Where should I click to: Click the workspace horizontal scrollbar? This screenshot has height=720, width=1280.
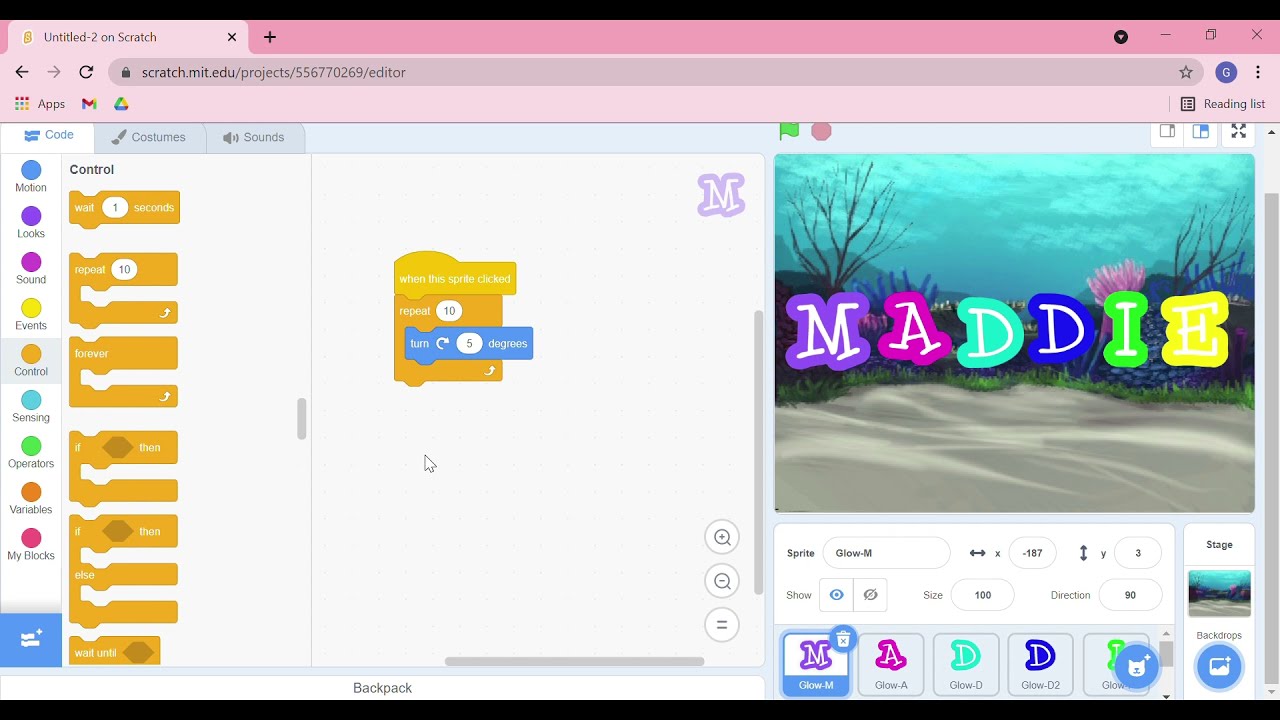coord(574,661)
